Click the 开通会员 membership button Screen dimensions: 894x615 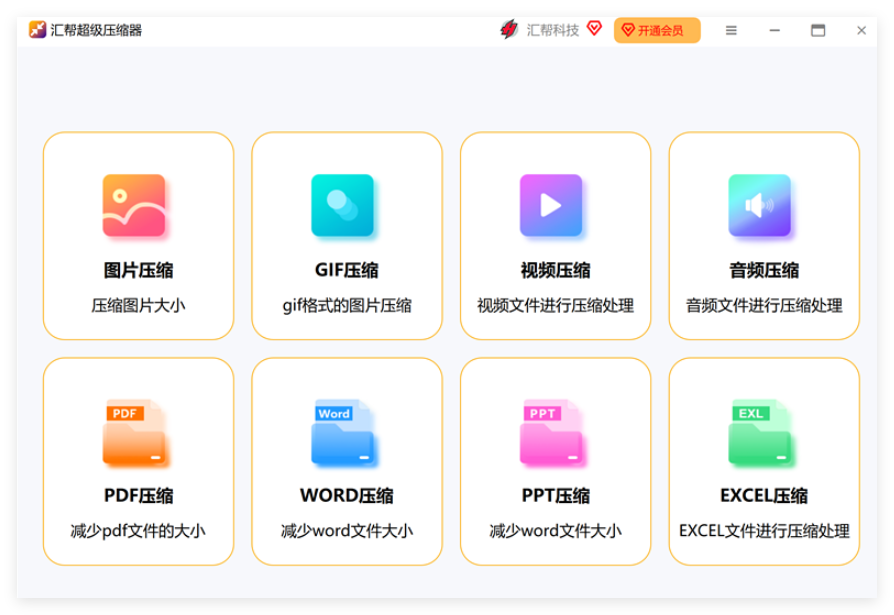tap(657, 31)
